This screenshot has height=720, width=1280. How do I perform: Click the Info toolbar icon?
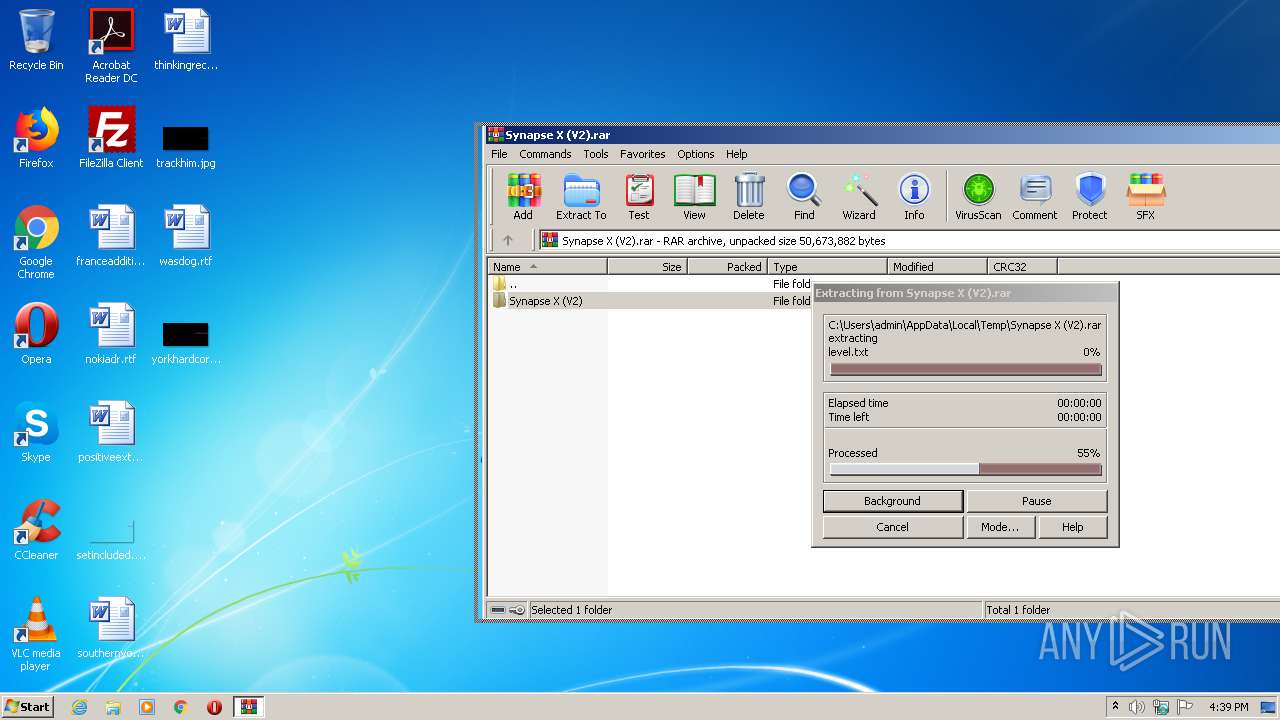[914, 196]
